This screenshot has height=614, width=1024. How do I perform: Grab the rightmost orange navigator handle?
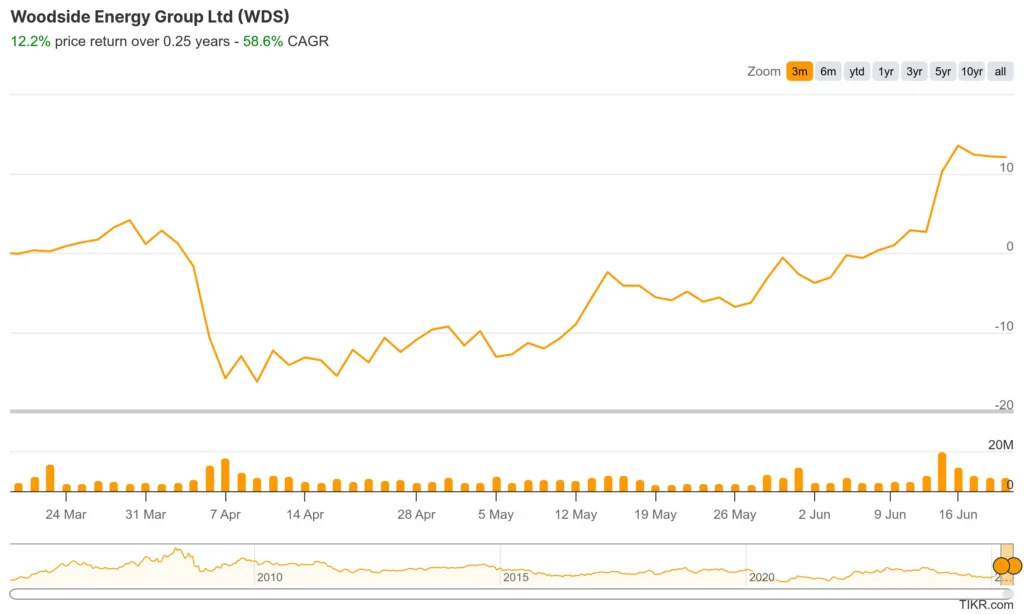[x=1014, y=565]
